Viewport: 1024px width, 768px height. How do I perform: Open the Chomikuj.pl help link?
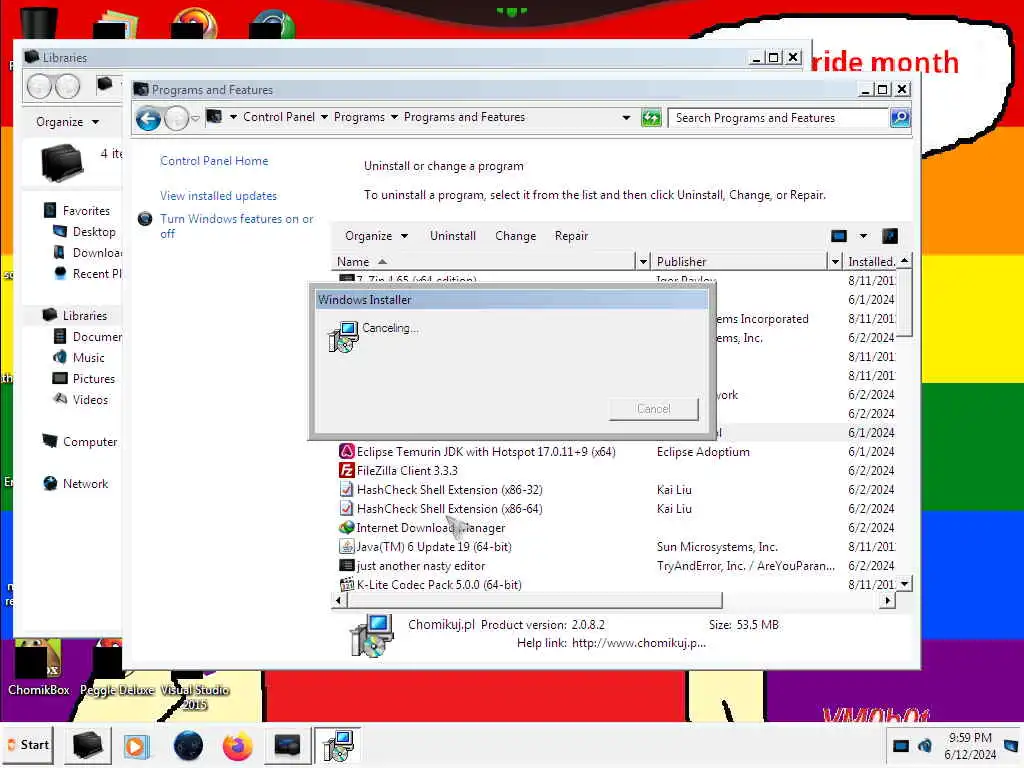(x=639, y=643)
